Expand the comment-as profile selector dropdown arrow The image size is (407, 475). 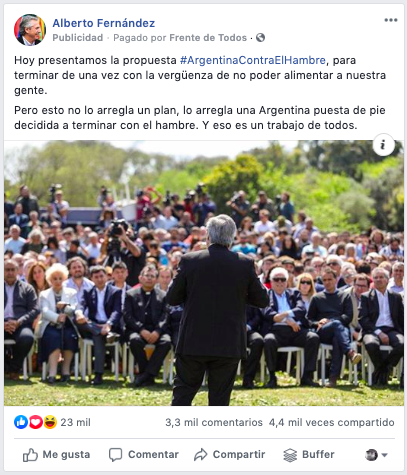tap(384, 455)
